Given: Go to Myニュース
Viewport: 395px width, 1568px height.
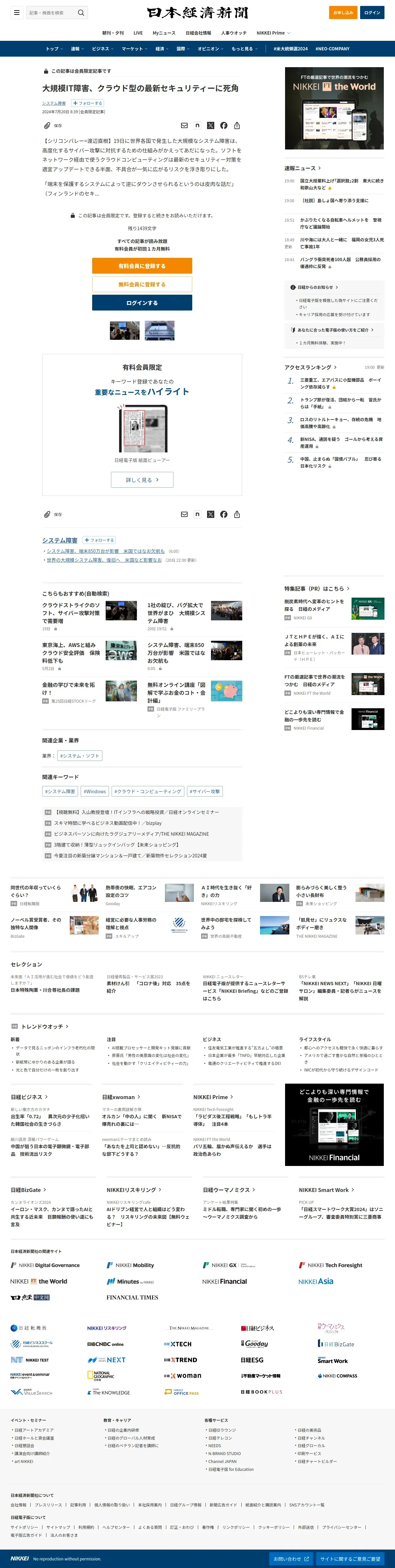Looking at the screenshot, I should (x=164, y=33).
